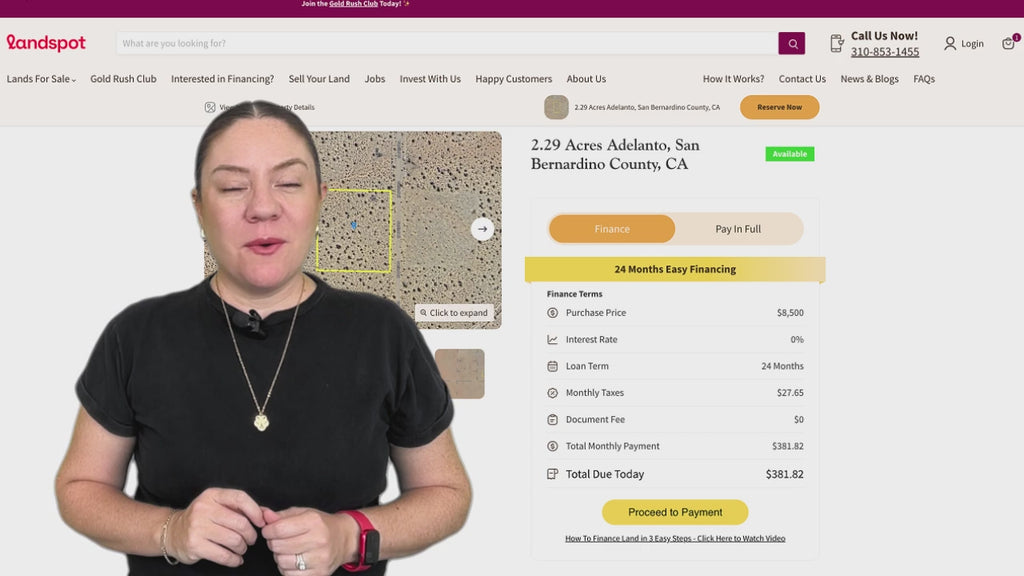Viewport: 1024px width, 576px height.
Task: Click the Purchase Price dollar icon
Action: pos(552,313)
